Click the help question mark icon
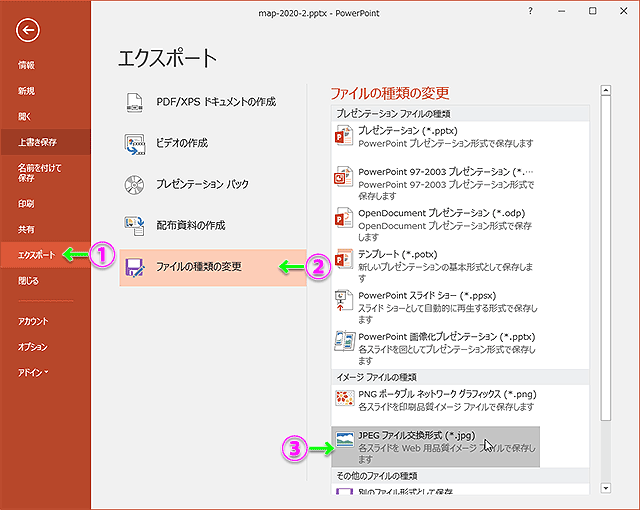The image size is (640, 510). [x=530, y=11]
